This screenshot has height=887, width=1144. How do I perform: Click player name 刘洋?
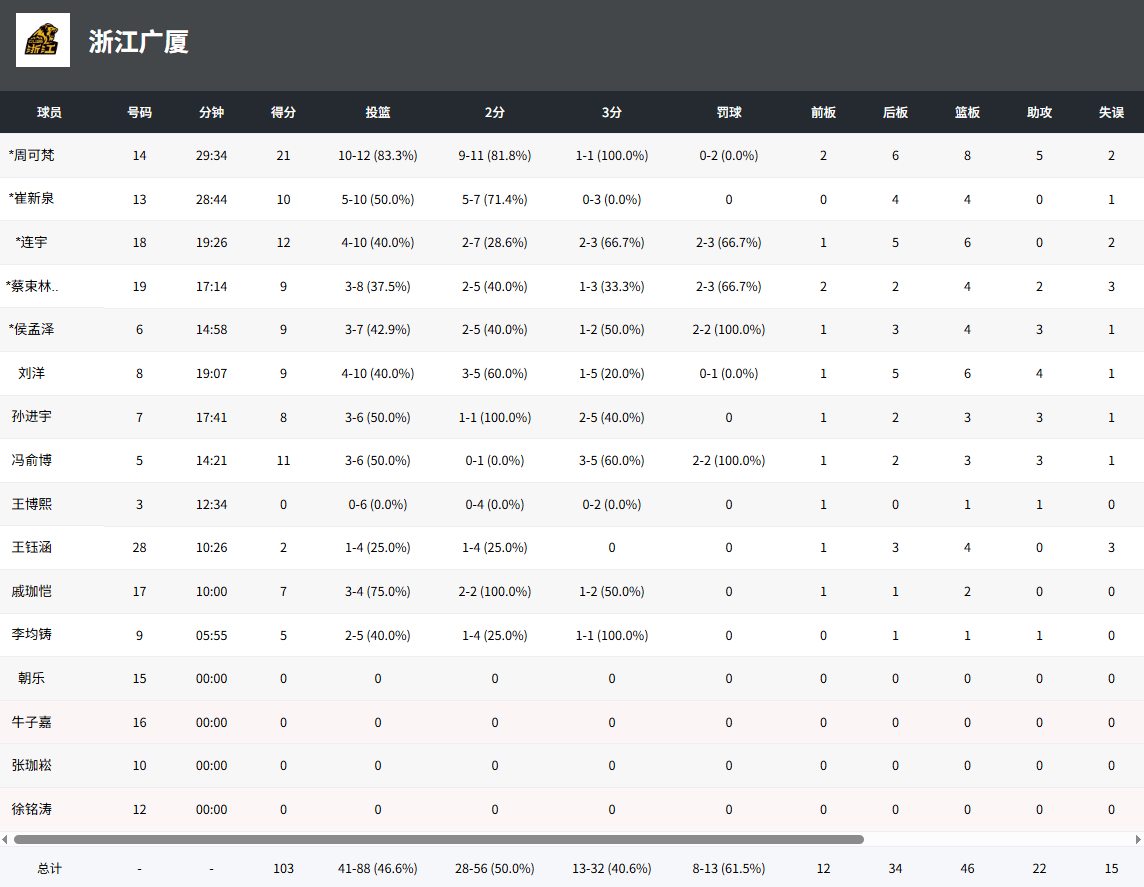32,373
